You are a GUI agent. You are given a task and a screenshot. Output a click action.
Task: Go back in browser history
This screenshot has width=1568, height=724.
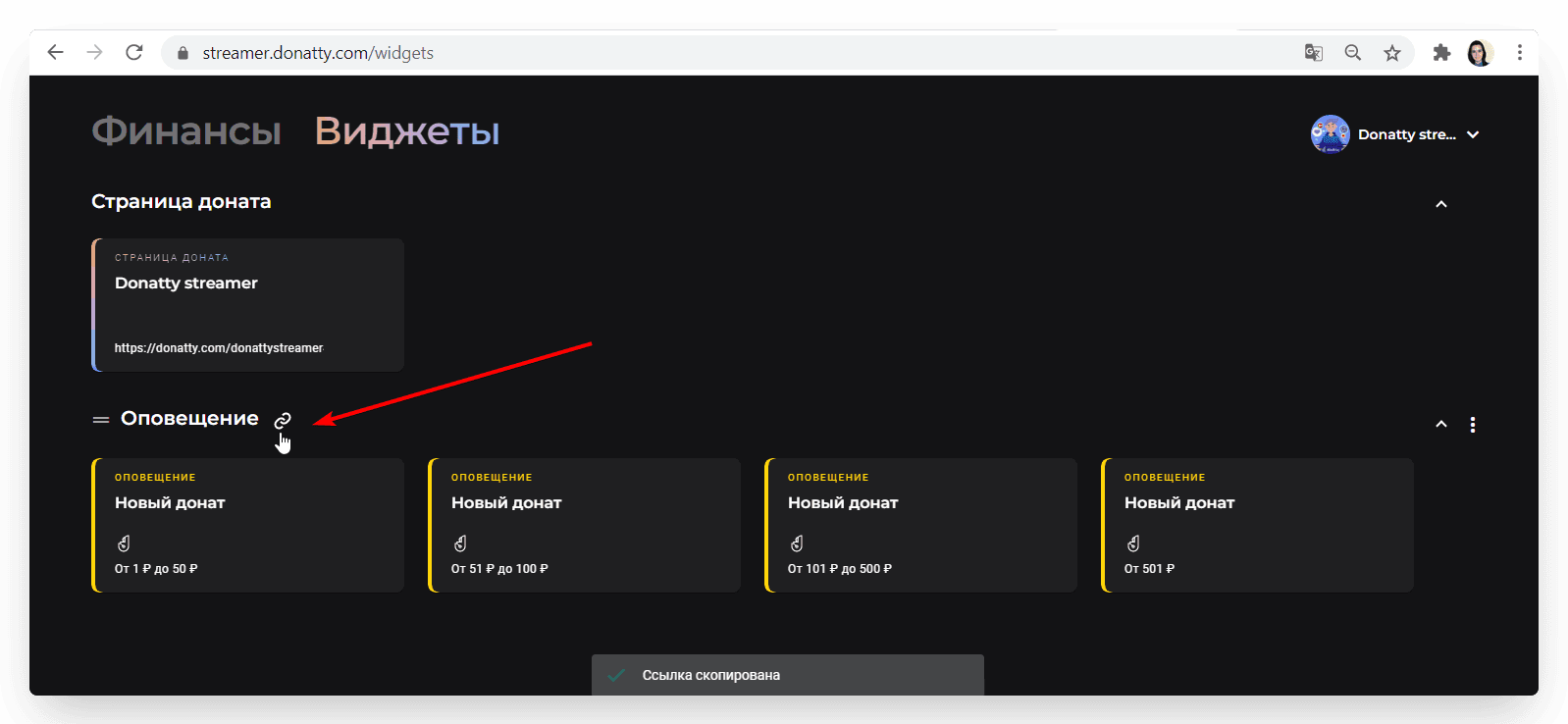pos(56,53)
